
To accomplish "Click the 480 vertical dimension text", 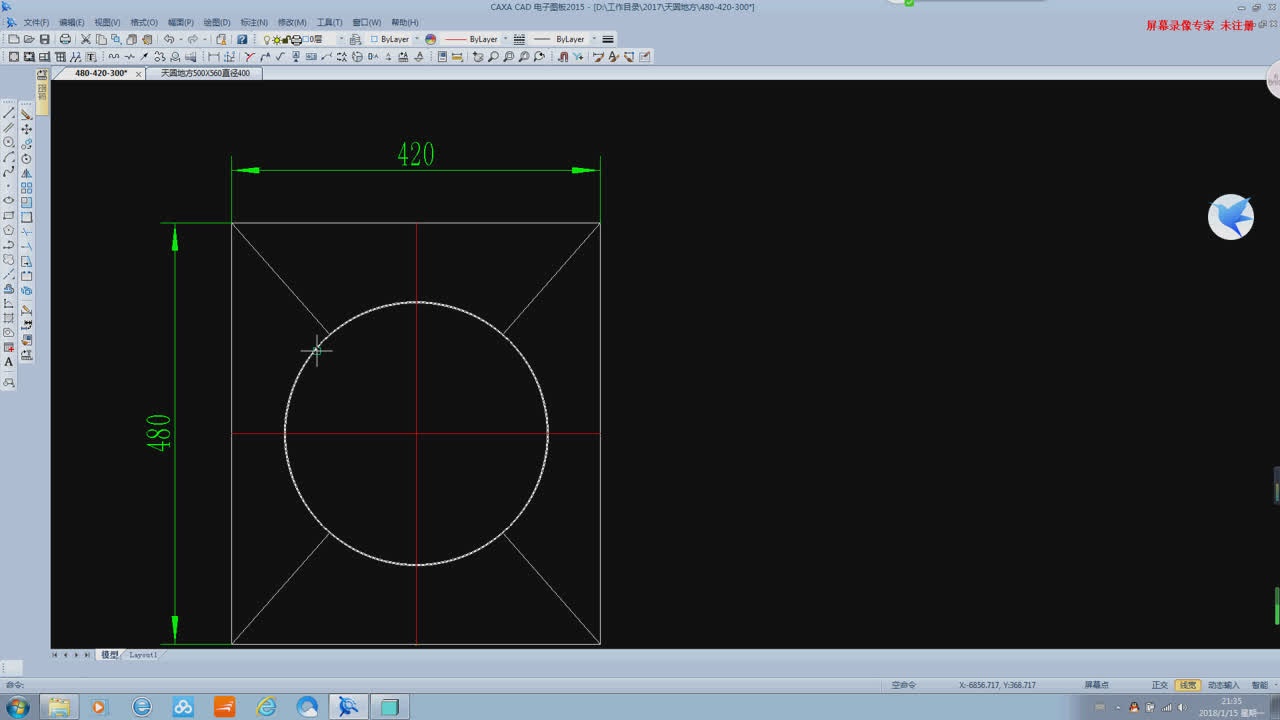I will click(x=159, y=432).
